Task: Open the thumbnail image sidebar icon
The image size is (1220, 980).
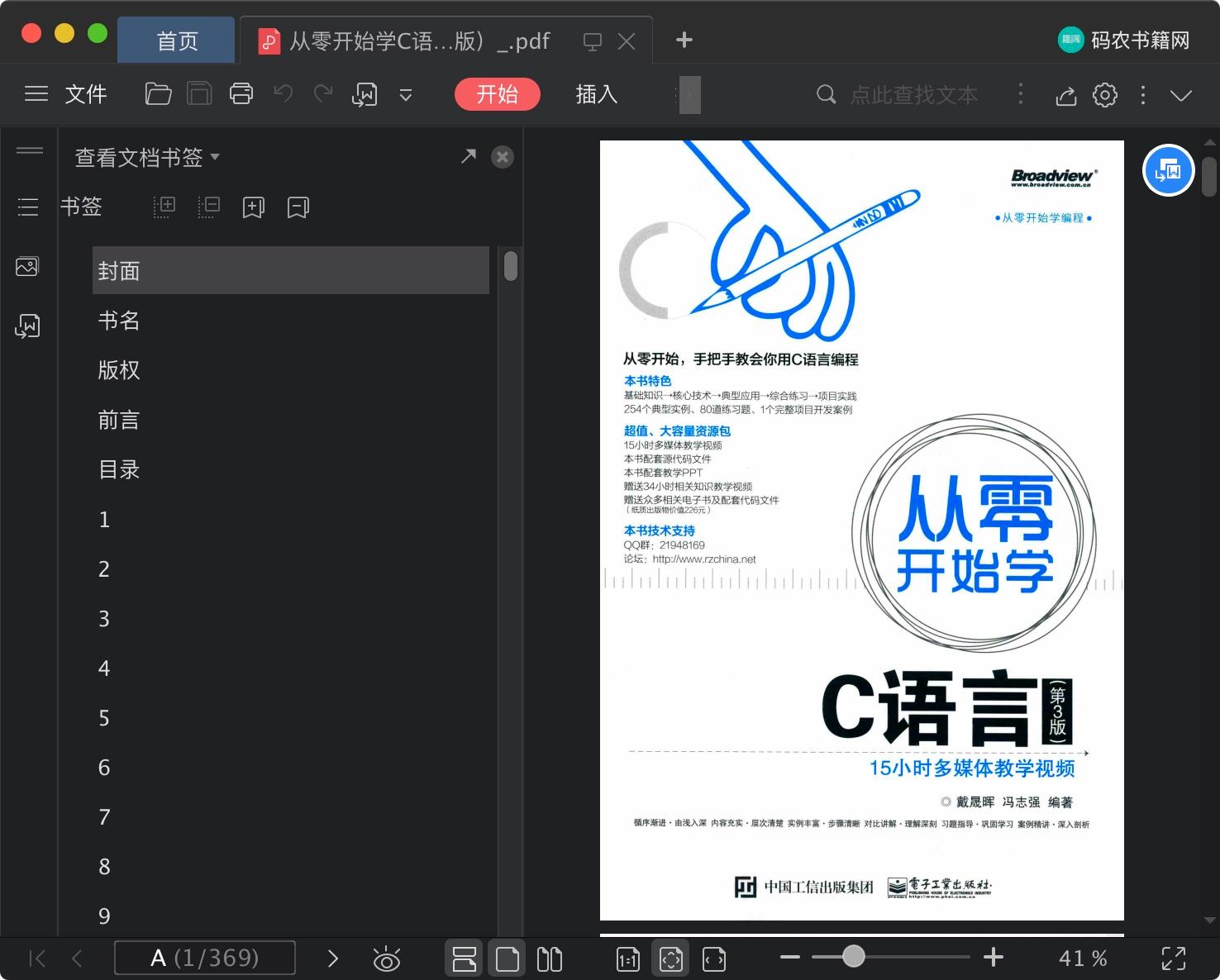Action: [x=27, y=267]
